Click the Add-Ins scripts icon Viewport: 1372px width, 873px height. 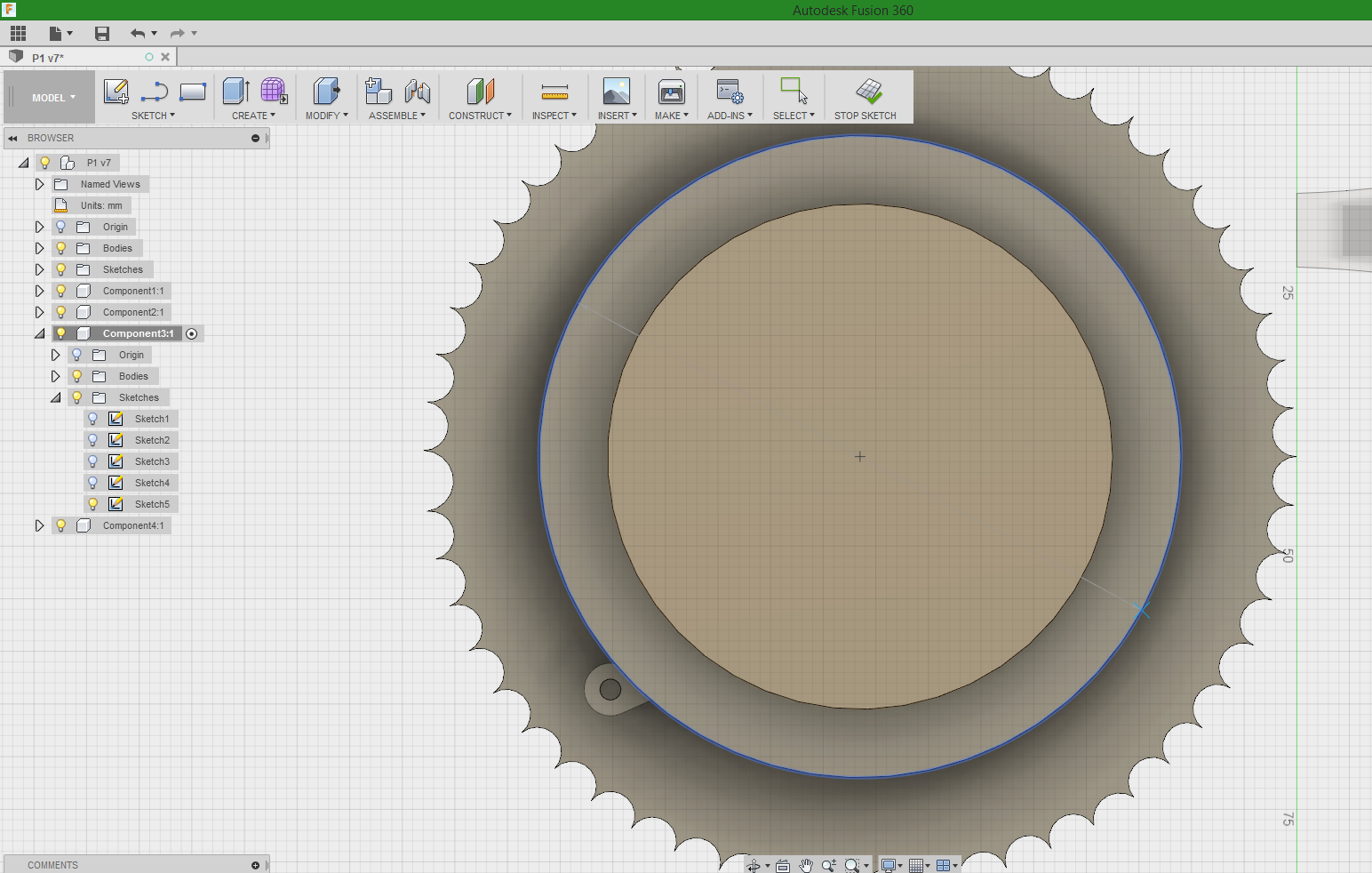click(730, 91)
